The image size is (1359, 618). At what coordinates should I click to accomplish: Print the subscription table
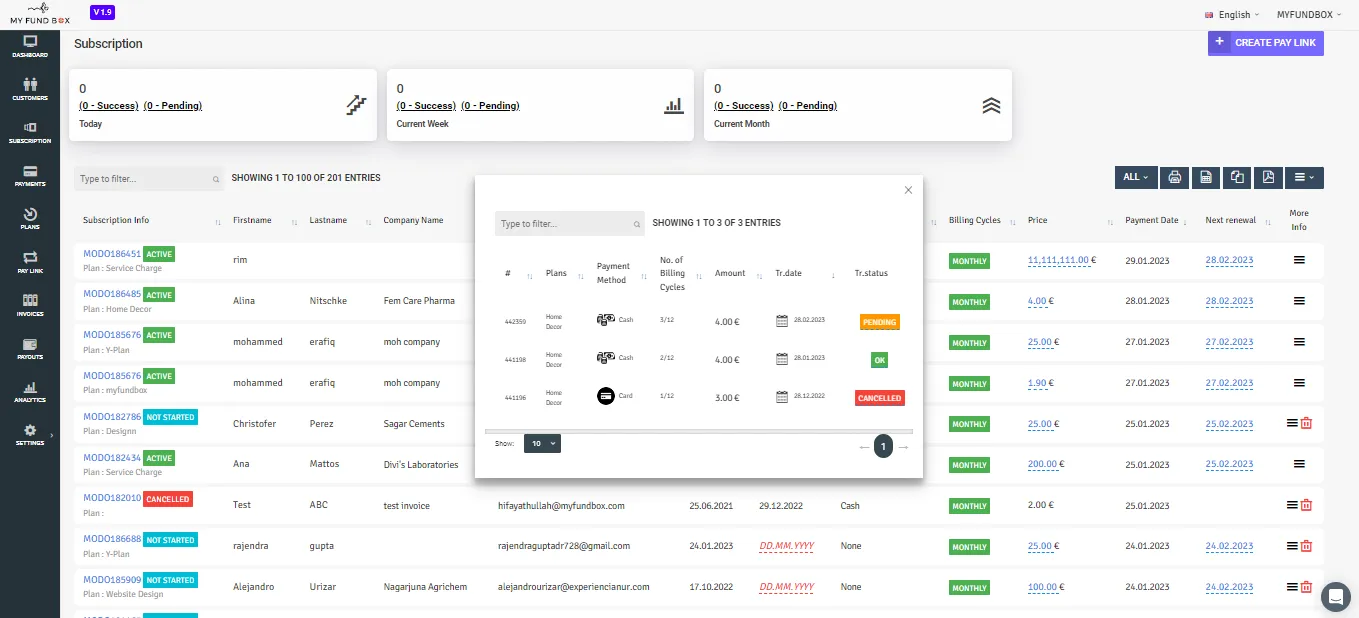pos(1175,177)
